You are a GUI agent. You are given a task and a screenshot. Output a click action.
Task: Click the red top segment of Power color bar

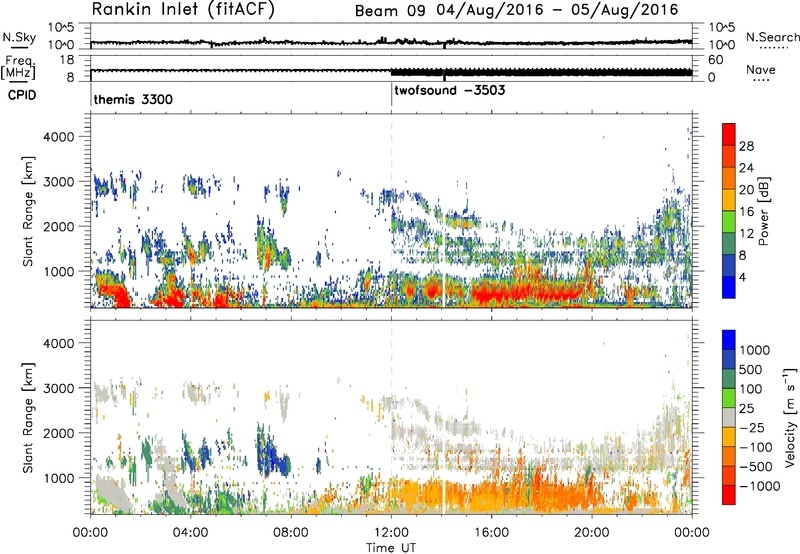point(729,134)
